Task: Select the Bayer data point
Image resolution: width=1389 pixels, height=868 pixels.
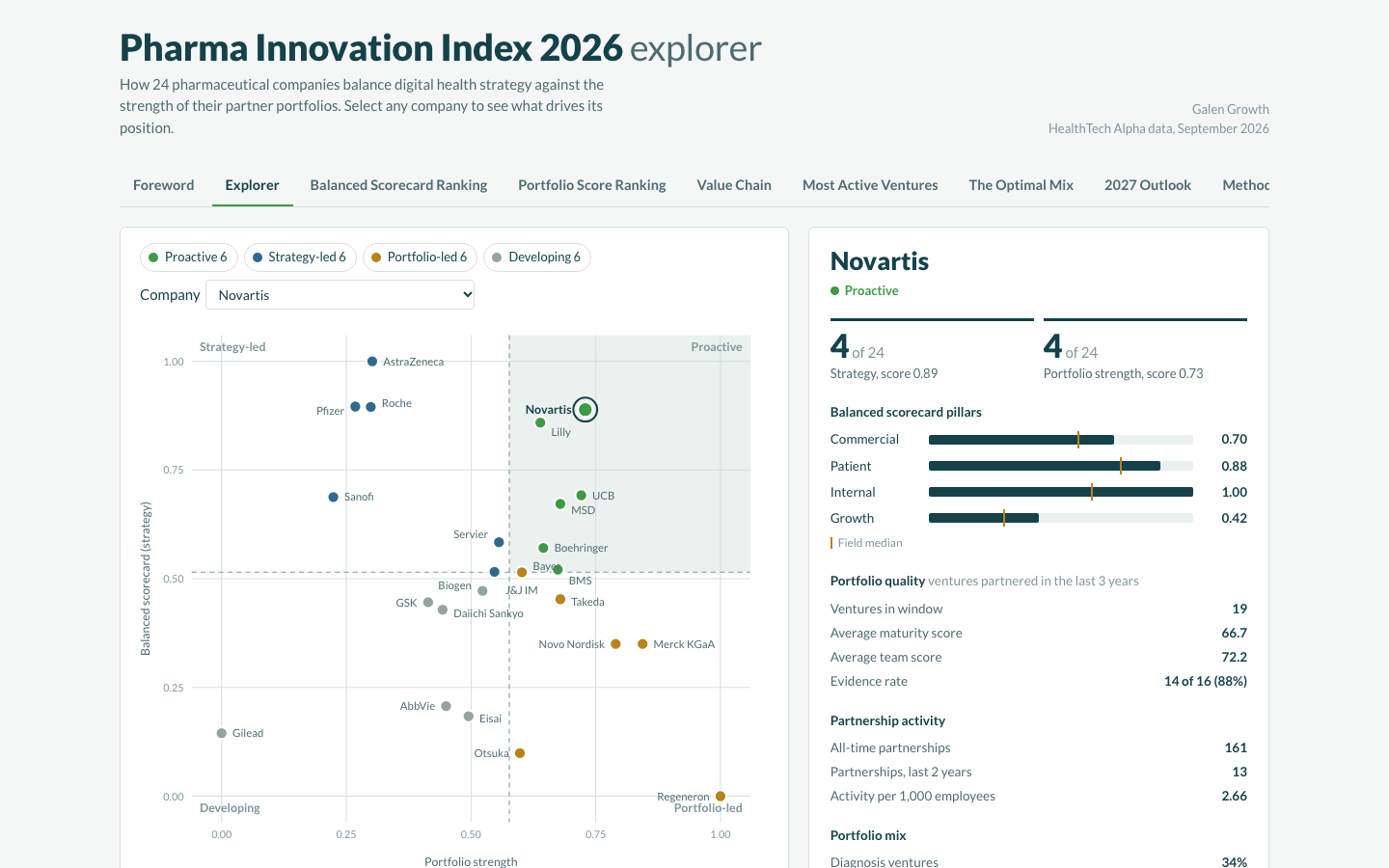Action: point(522,572)
